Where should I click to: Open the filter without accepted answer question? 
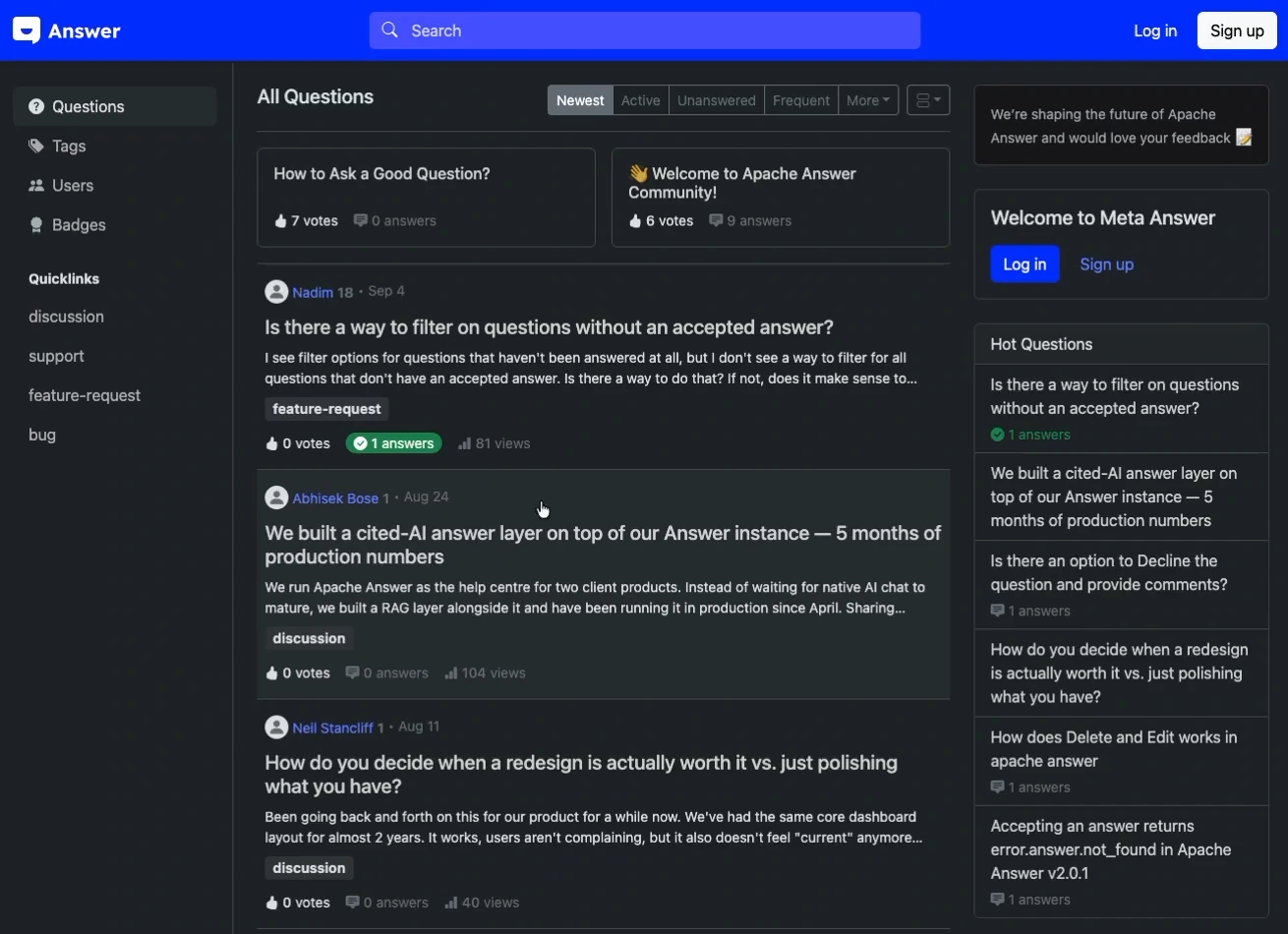(549, 327)
